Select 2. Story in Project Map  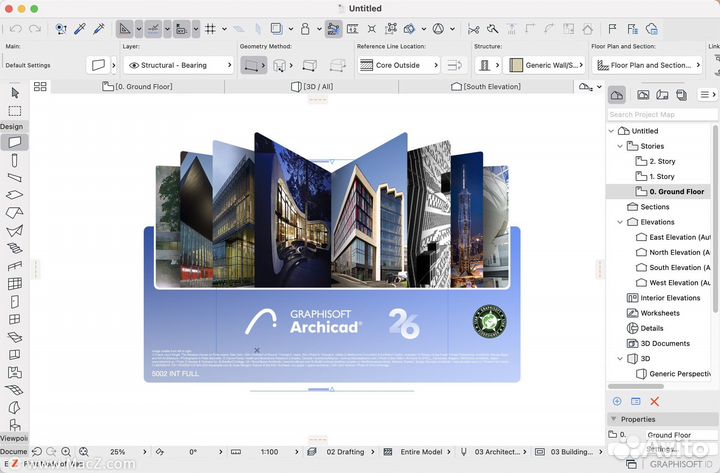662,161
